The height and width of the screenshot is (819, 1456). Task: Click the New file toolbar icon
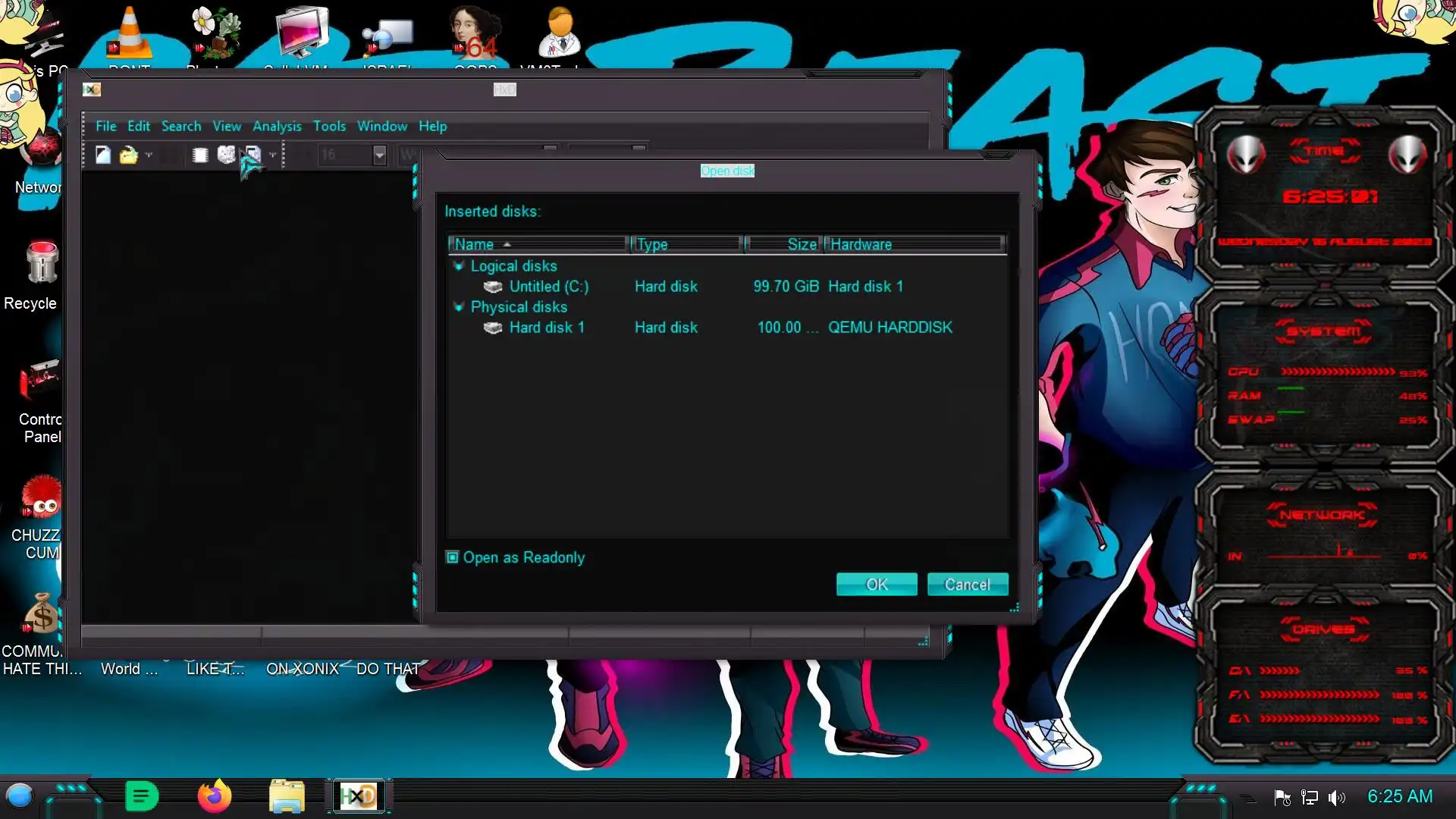point(103,155)
